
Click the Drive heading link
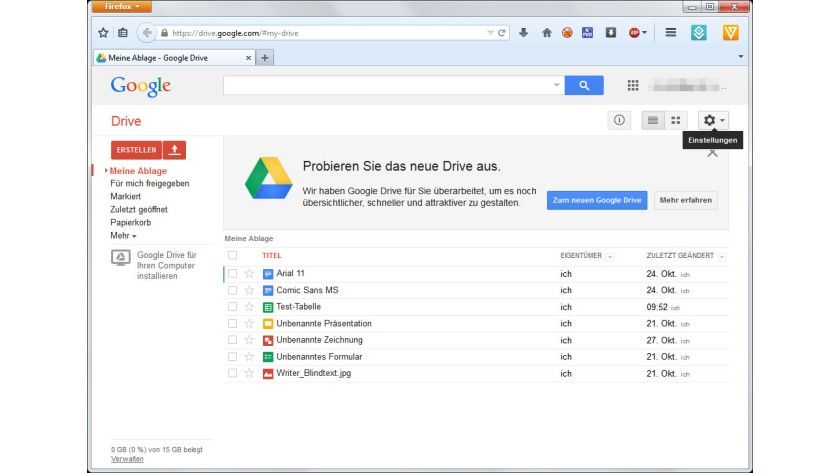click(x=126, y=121)
